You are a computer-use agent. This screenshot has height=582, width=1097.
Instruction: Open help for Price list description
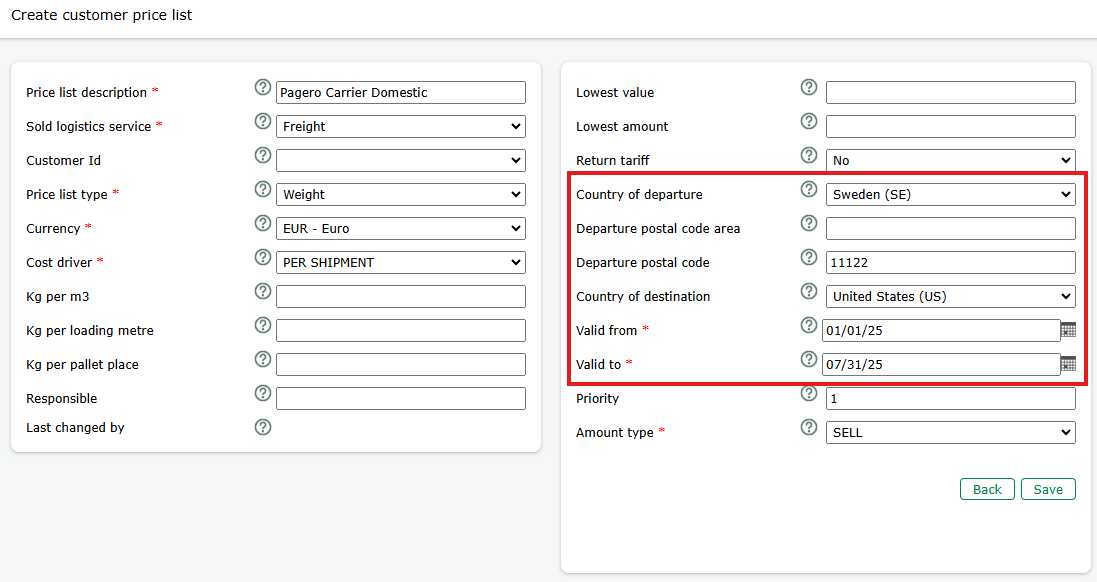[262, 89]
